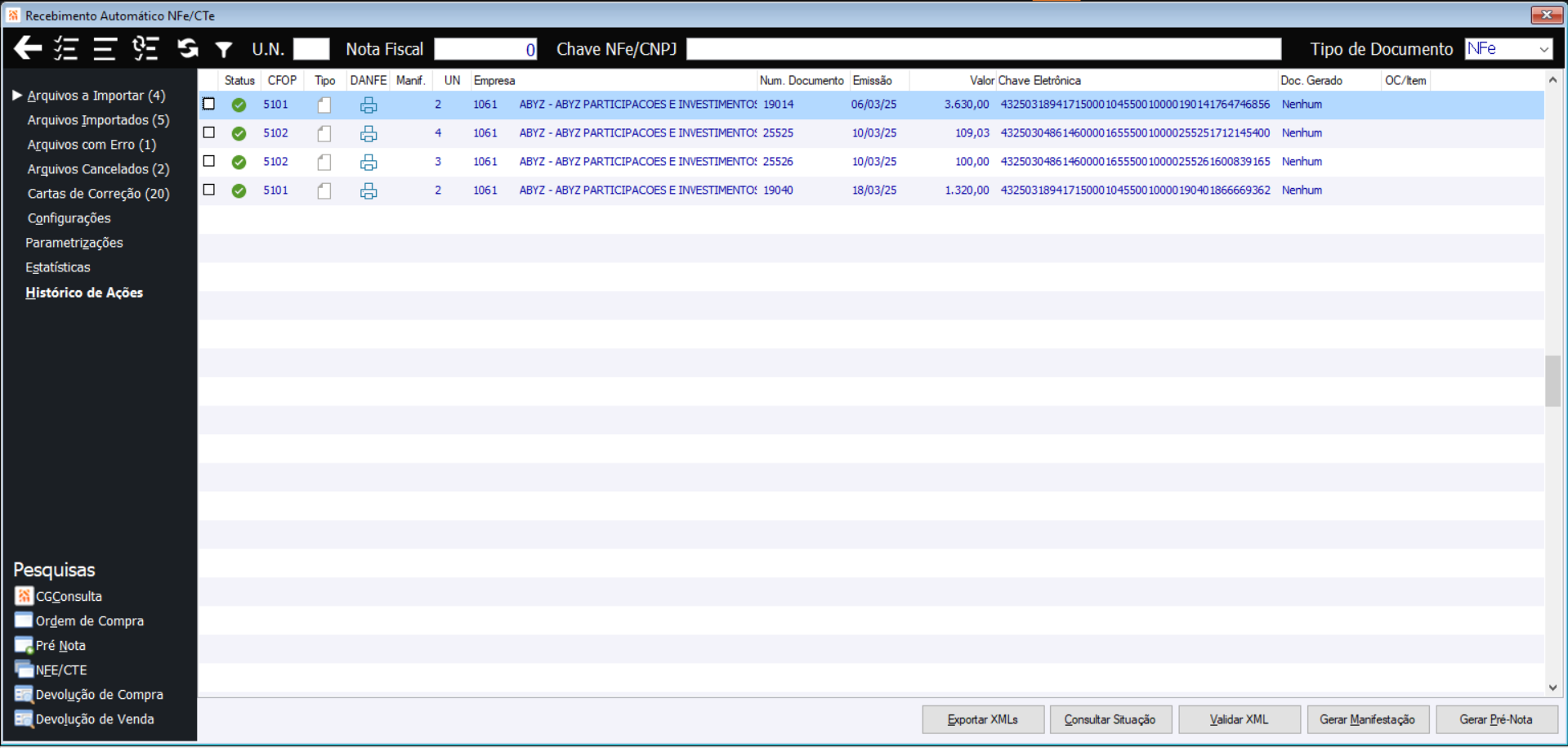
Task: Open Arquivos Cancelados (2)
Action: pos(98,169)
